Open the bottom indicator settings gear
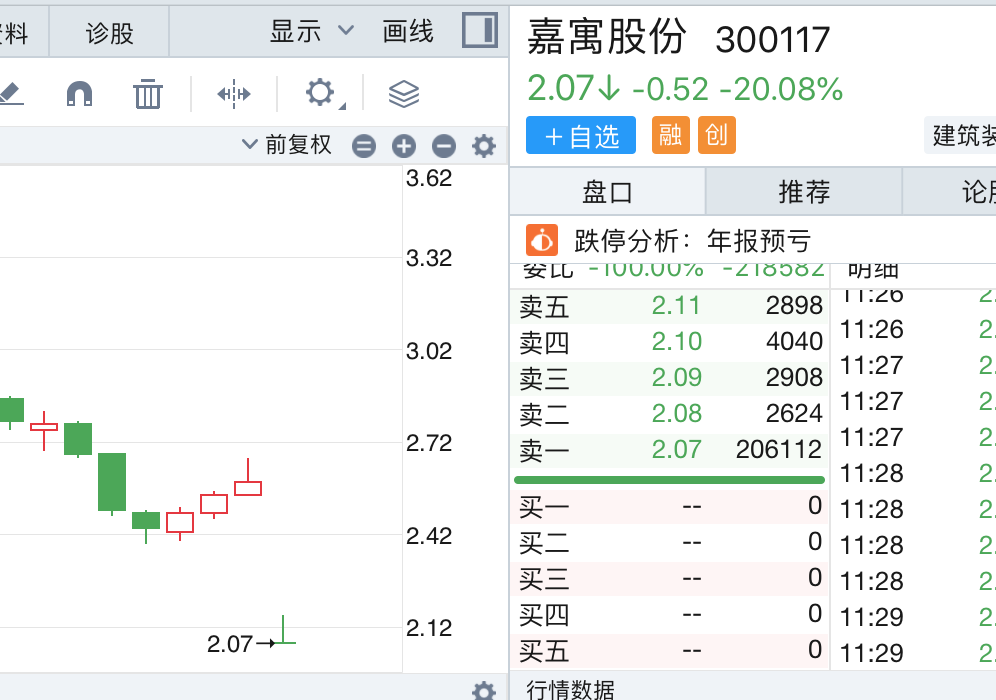 pyautogui.click(x=484, y=690)
